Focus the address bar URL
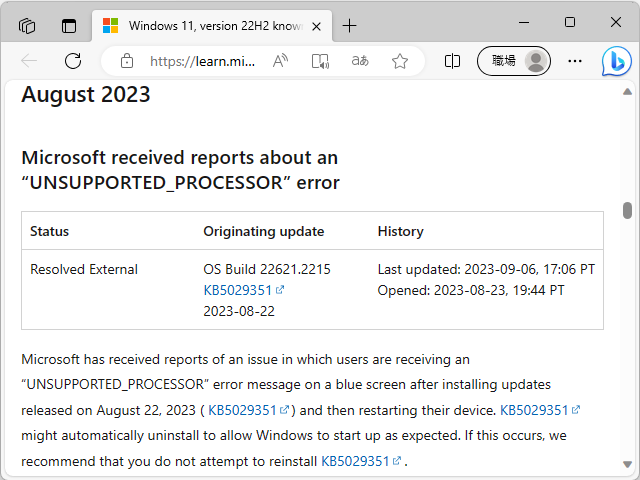The height and width of the screenshot is (480, 640). [x=202, y=61]
